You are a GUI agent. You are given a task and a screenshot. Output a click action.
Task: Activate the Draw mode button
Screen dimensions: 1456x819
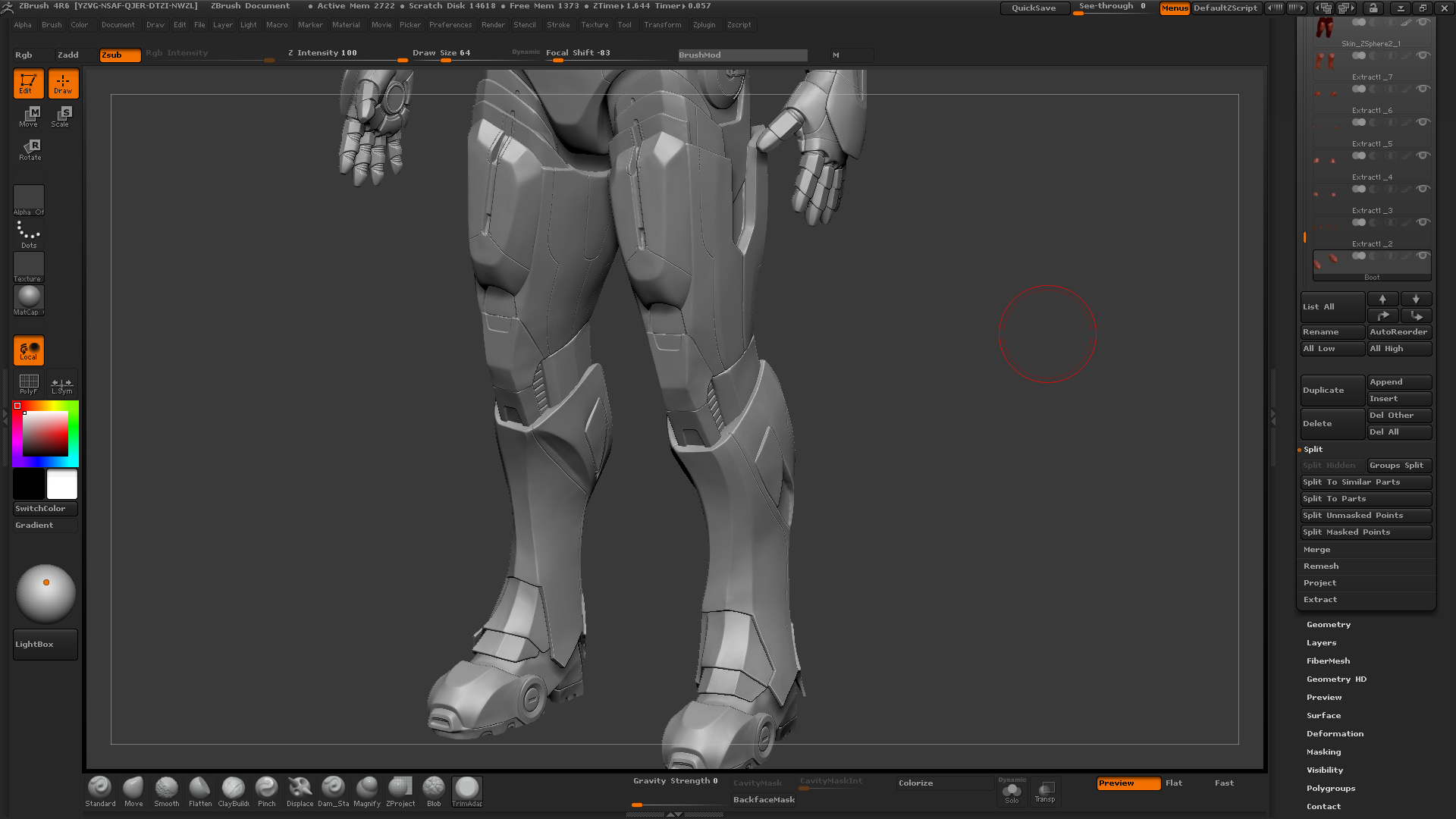click(63, 83)
